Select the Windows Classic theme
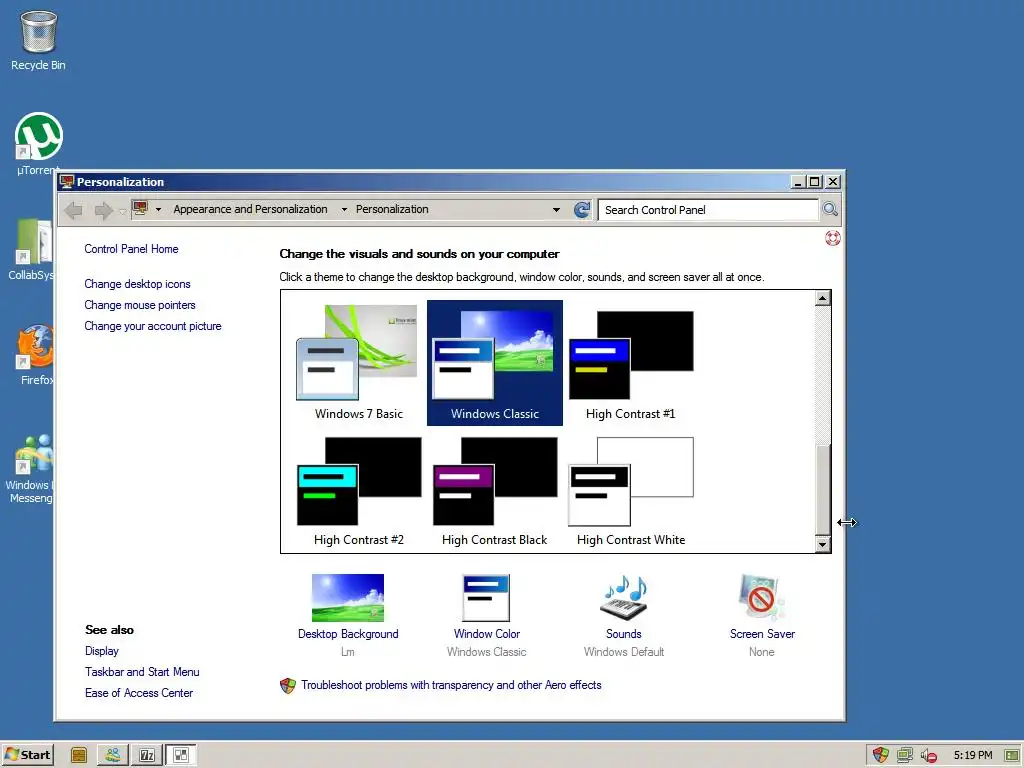The width and height of the screenshot is (1024, 768). [x=494, y=363]
